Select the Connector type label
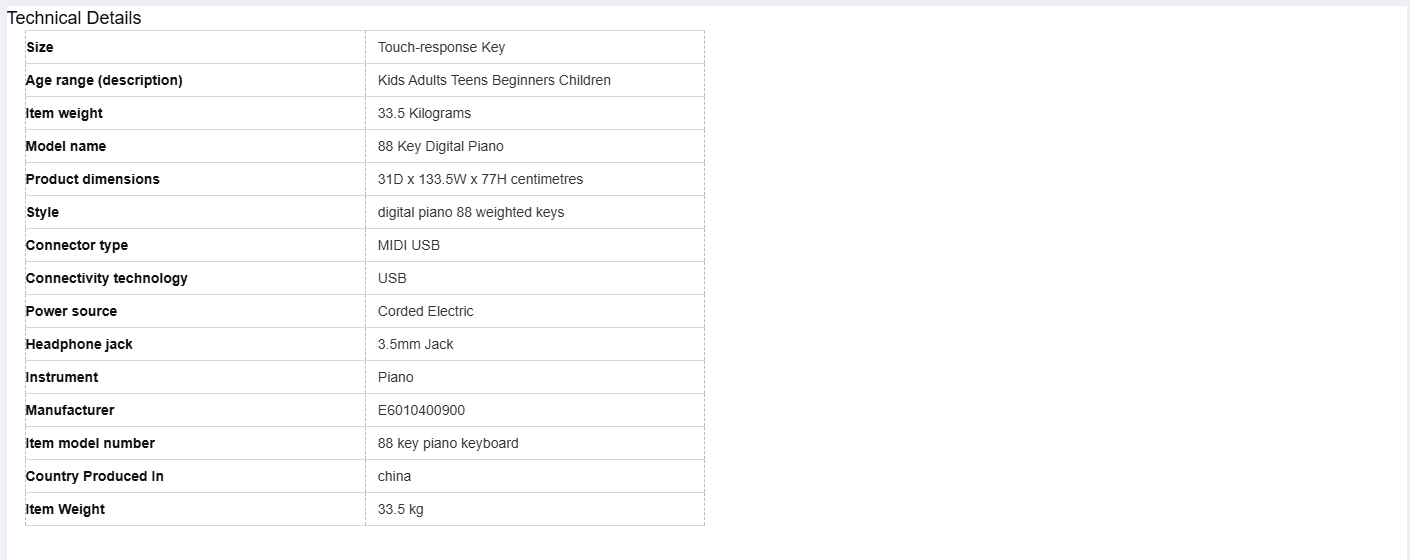1410x560 pixels. tap(77, 245)
